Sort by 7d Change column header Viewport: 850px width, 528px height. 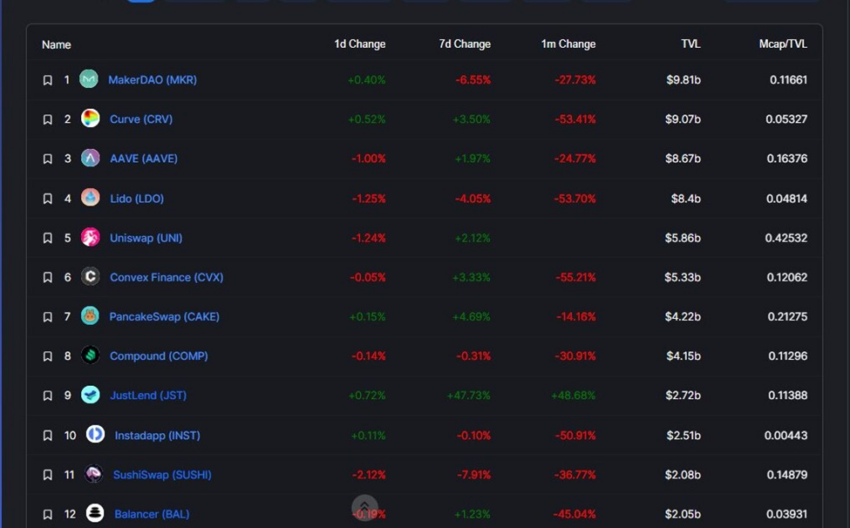tap(465, 44)
